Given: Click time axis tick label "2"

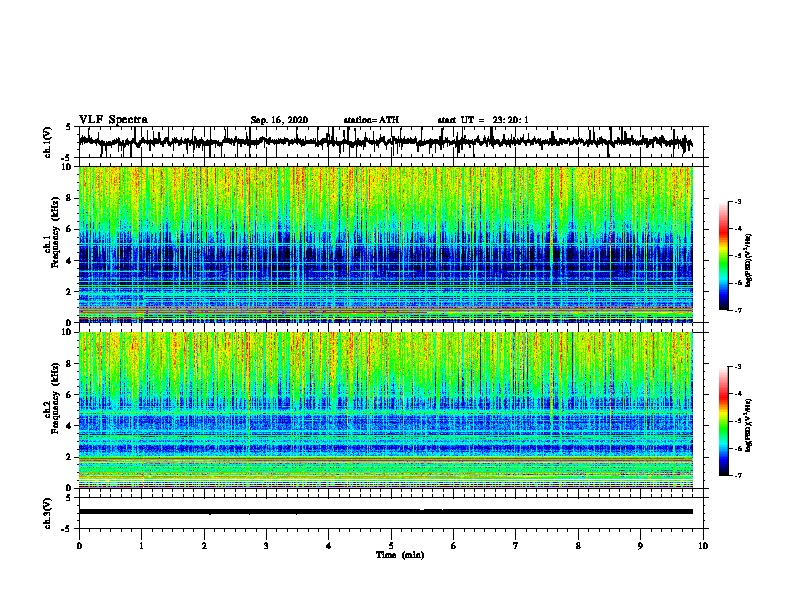Looking at the screenshot, I should (204, 545).
